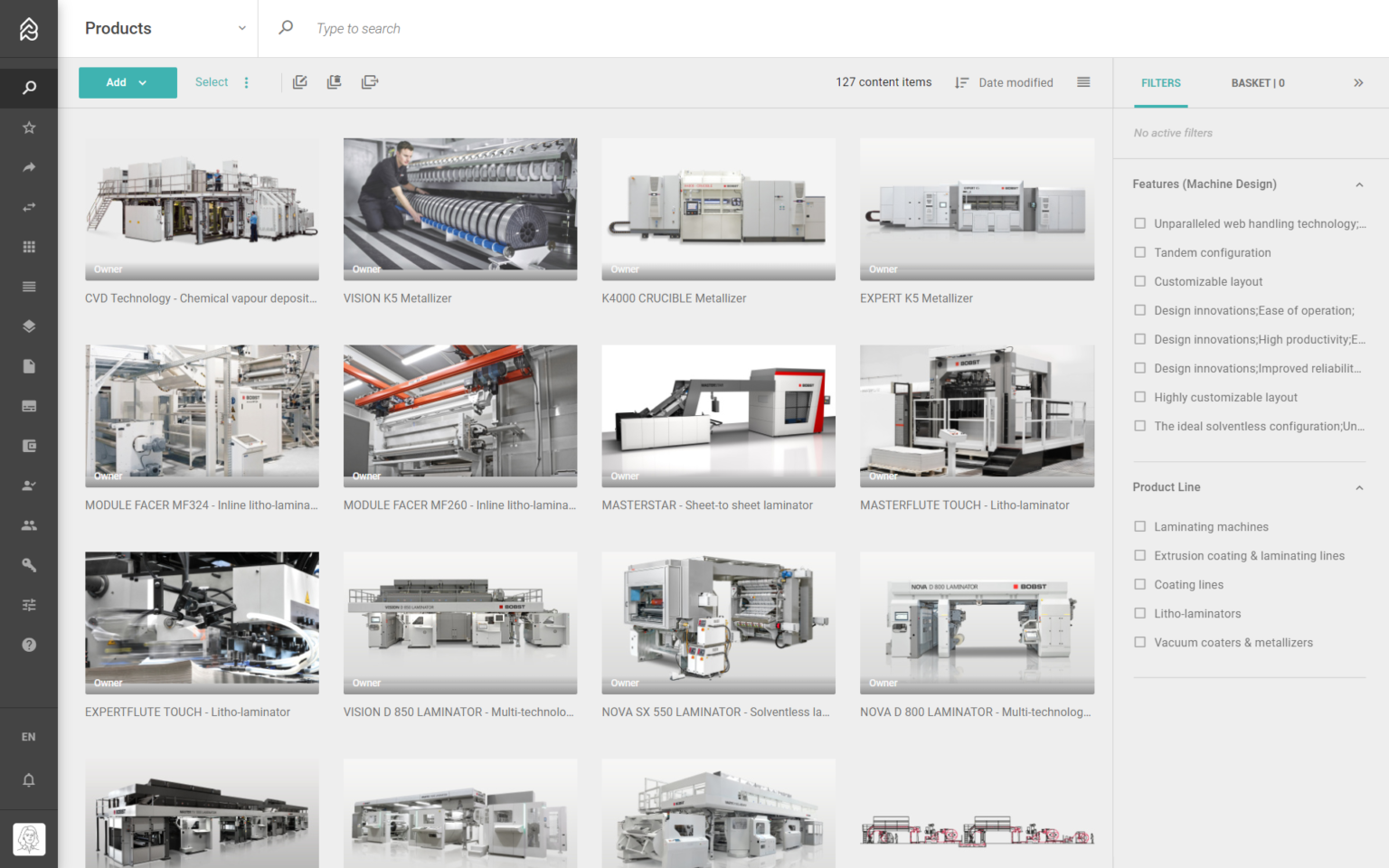
Task: Open the bulk edit icon in the toolbar
Action: (x=299, y=82)
